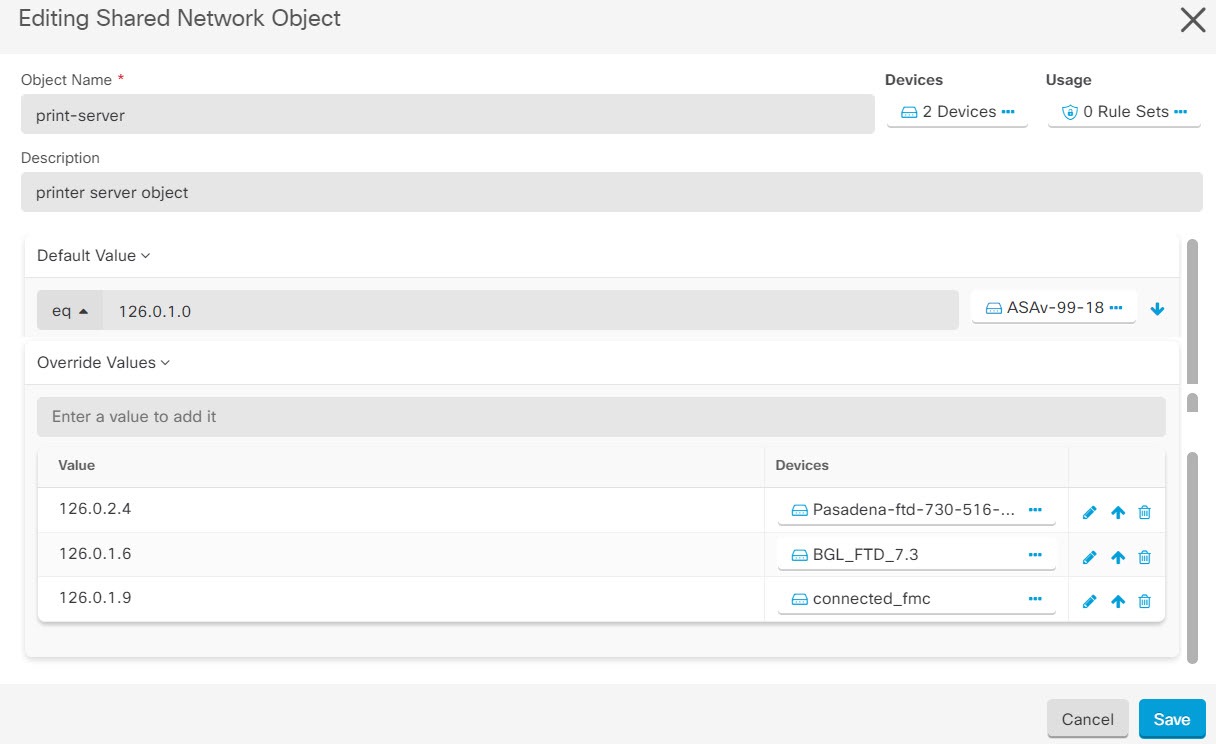Delete the 126.0.2.4 override row

click(1144, 511)
